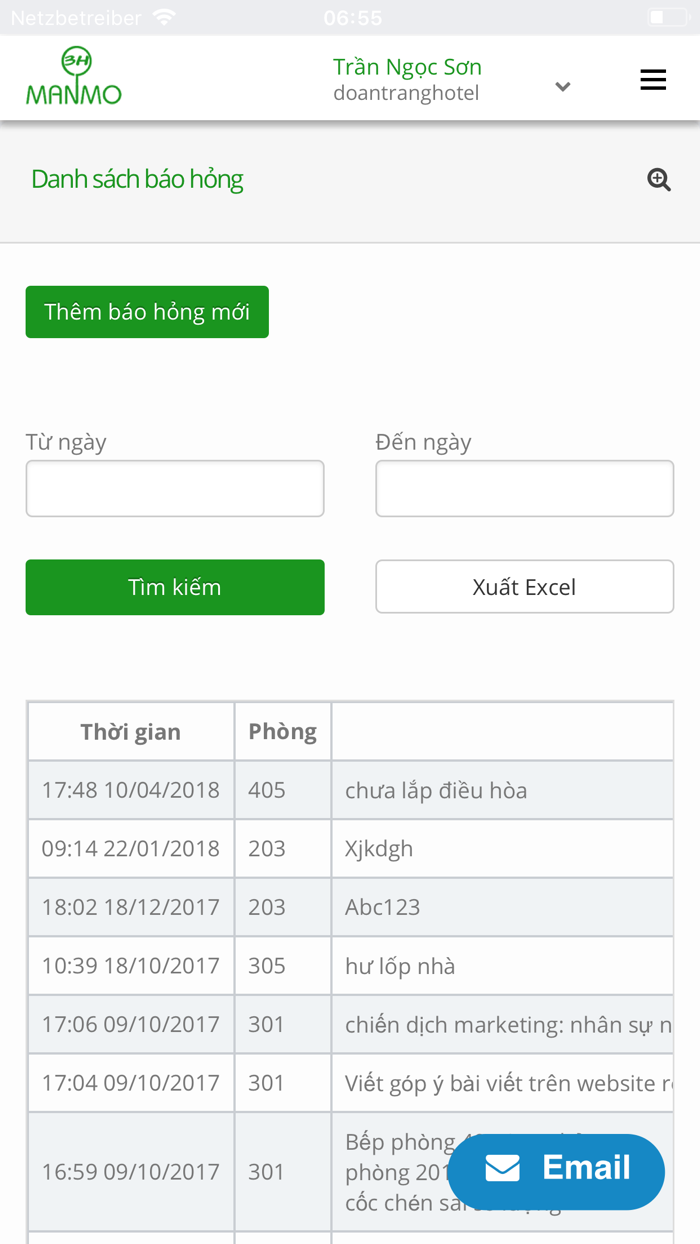
Task: Select the 'Danh sách báo hỏng' heading
Action: [136, 179]
